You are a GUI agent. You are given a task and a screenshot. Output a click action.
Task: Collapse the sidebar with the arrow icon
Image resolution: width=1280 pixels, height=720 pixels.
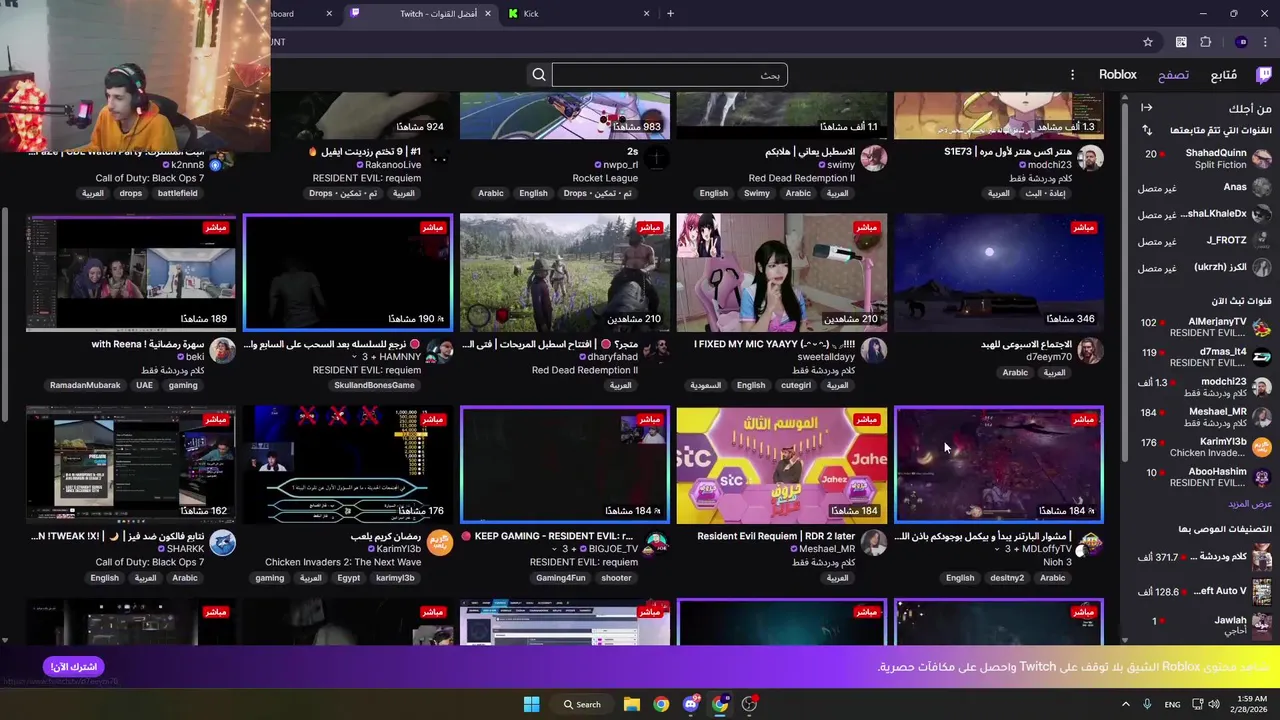1147,108
